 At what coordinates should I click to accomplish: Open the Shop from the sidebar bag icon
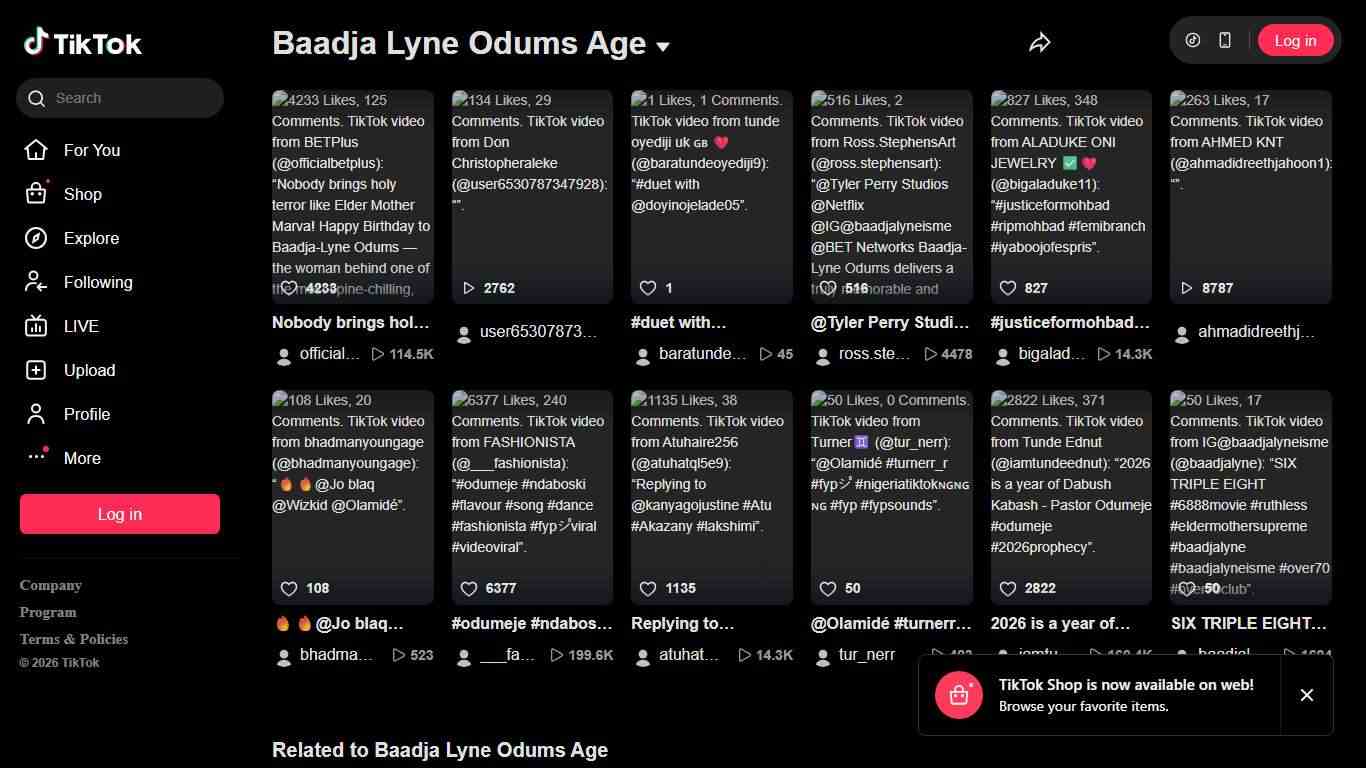tap(36, 194)
